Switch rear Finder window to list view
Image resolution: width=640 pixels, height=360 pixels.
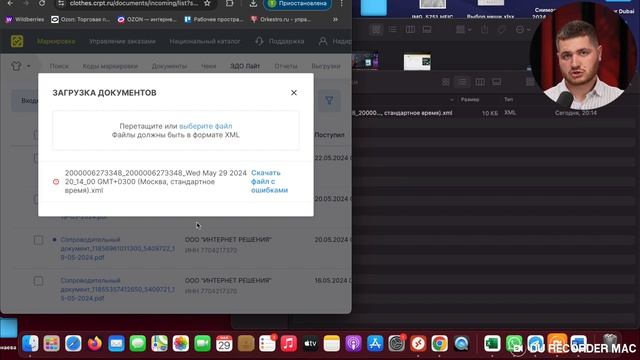[x=392, y=29]
